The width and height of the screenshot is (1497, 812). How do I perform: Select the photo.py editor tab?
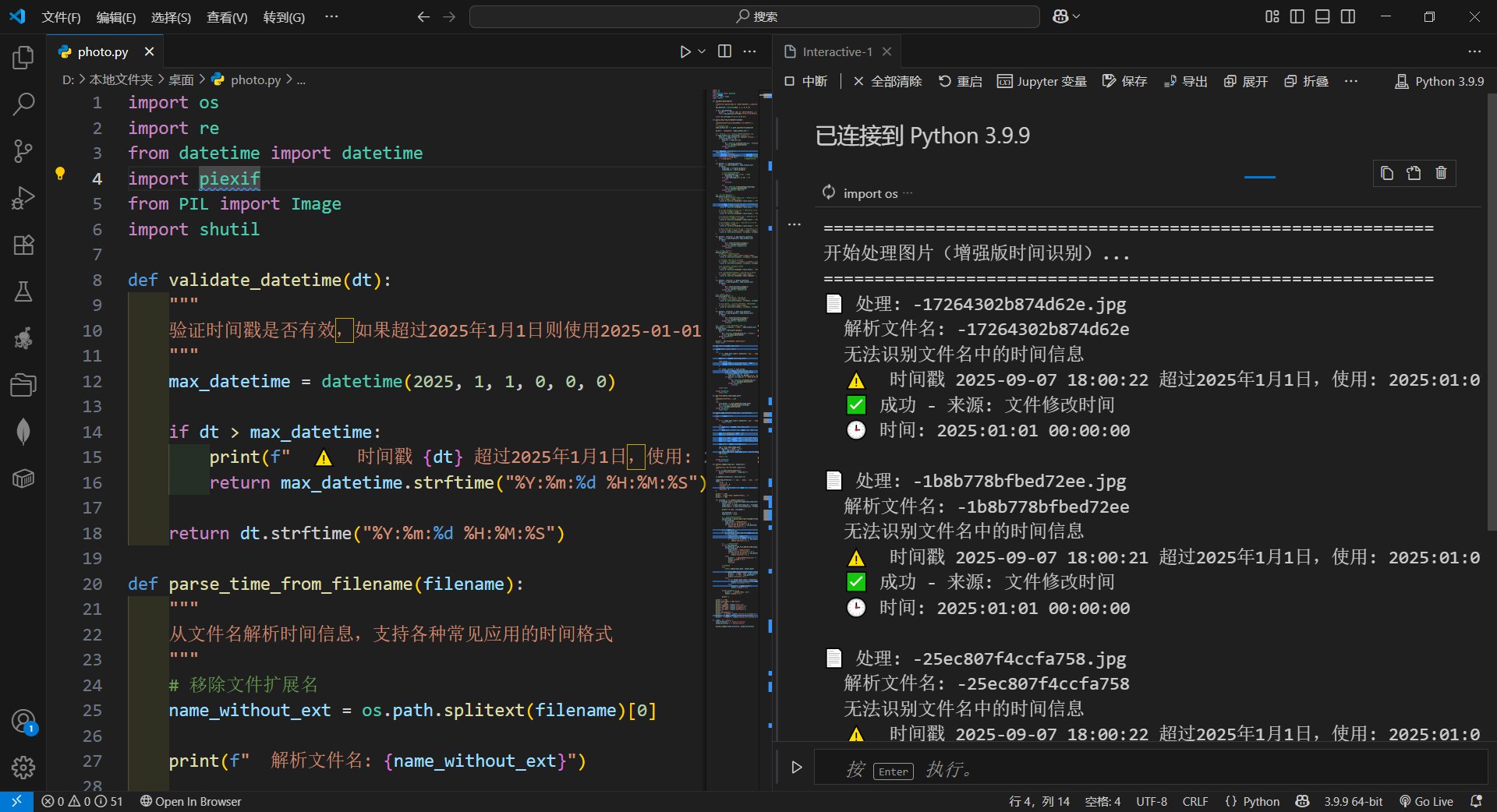pyautogui.click(x=106, y=51)
